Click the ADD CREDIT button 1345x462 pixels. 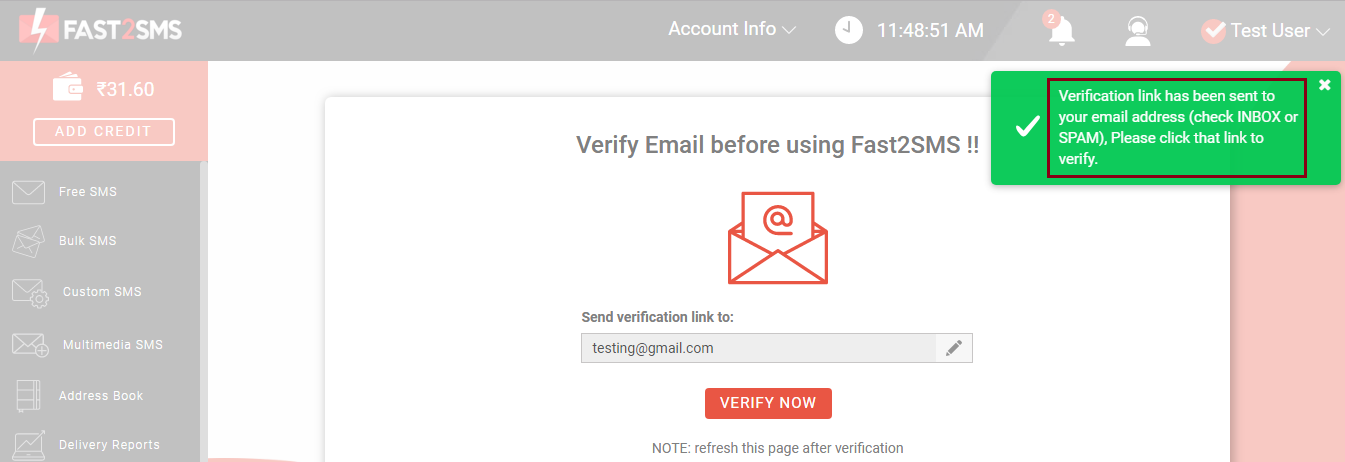pyautogui.click(x=104, y=131)
